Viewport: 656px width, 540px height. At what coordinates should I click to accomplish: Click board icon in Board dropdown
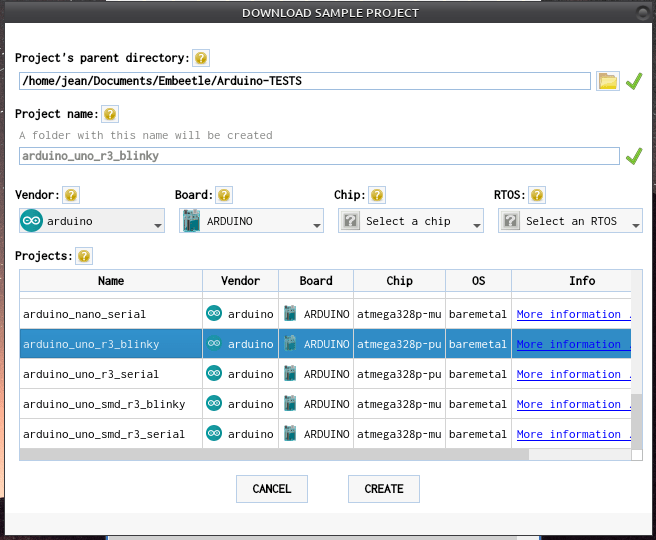pos(192,220)
